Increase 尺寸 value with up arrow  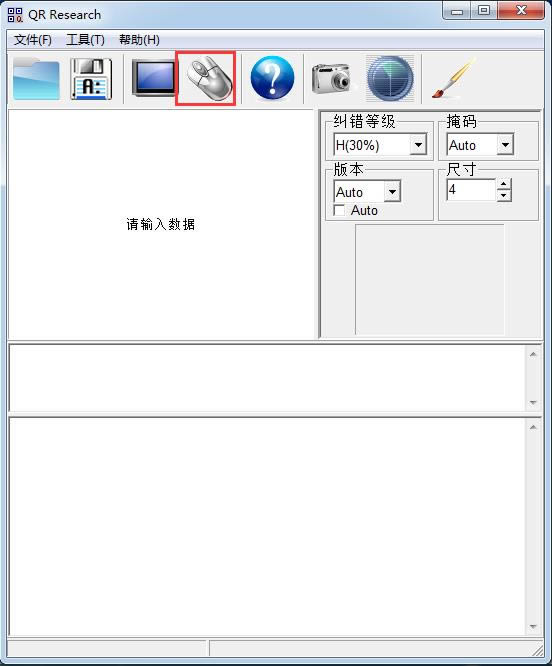pyautogui.click(x=504, y=184)
